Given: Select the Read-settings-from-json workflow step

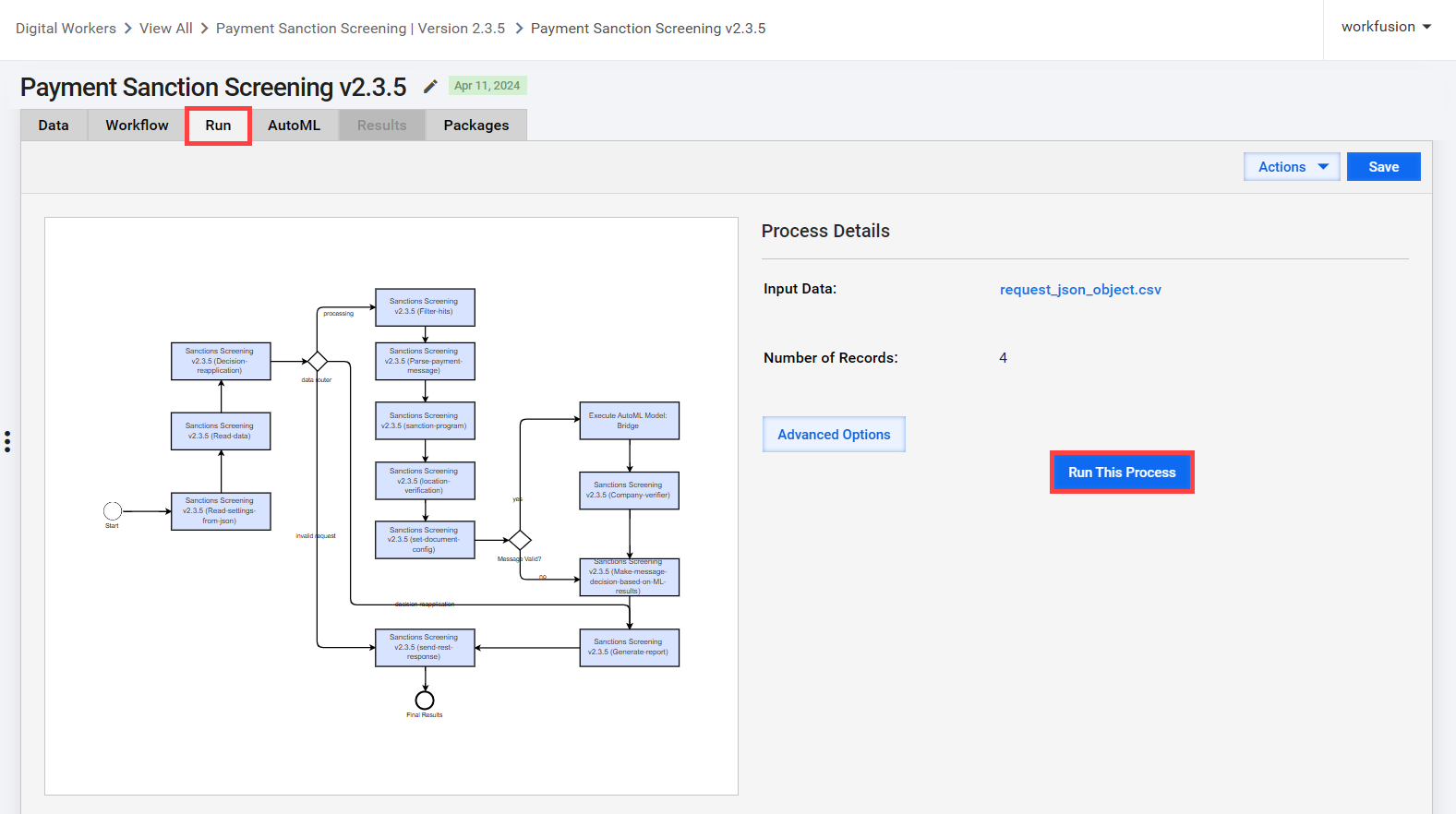Looking at the screenshot, I should pos(221,511).
